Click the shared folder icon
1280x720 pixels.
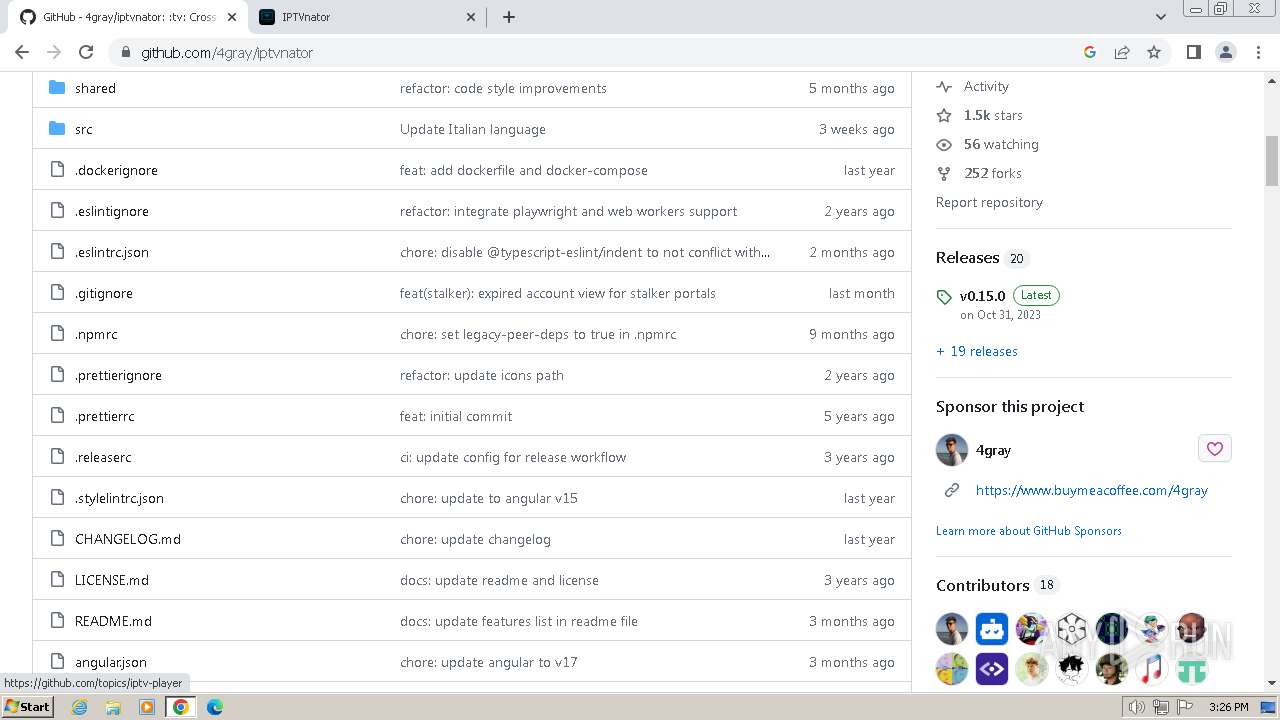(57, 88)
